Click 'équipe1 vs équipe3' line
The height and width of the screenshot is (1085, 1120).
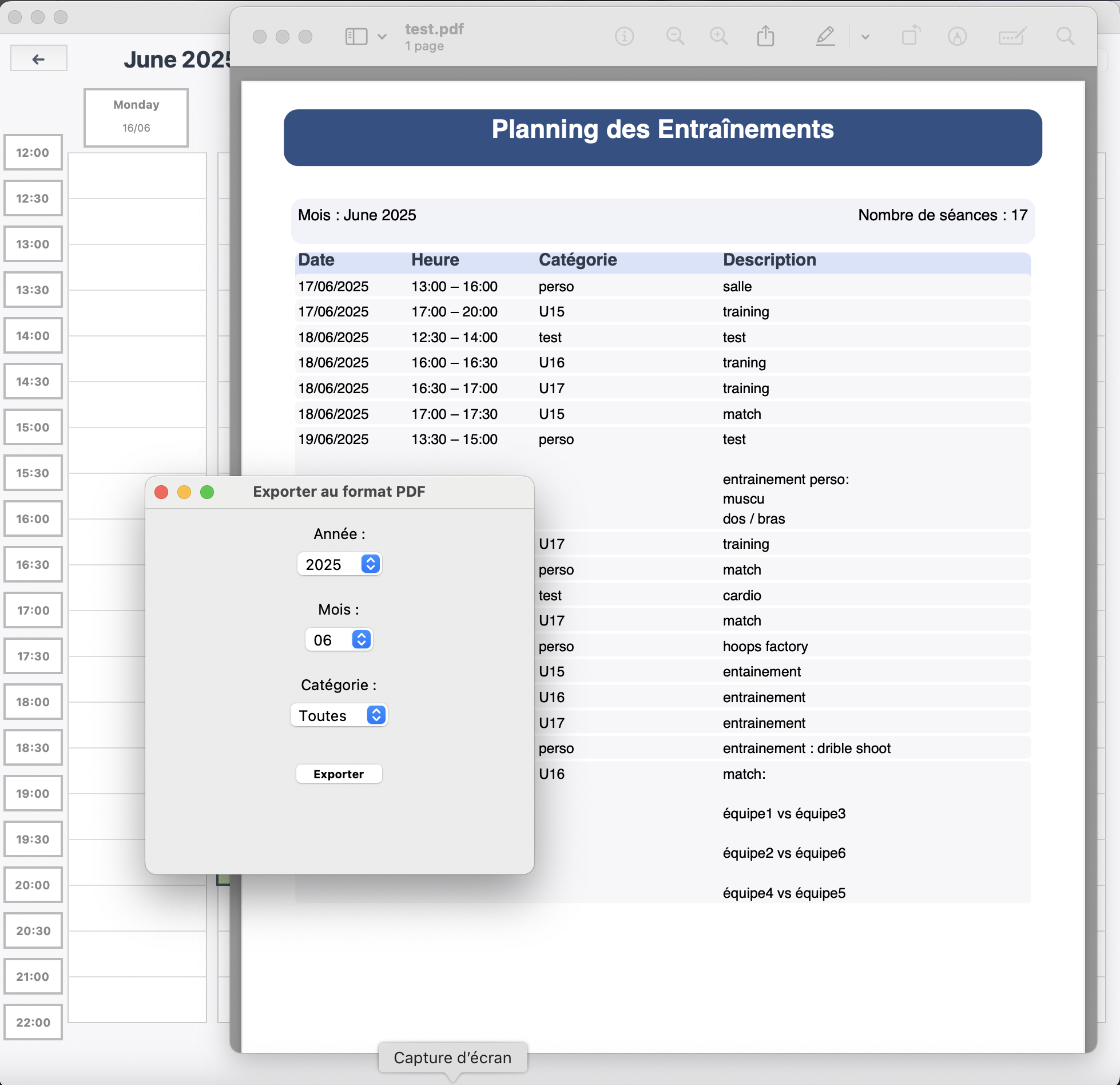(x=784, y=814)
